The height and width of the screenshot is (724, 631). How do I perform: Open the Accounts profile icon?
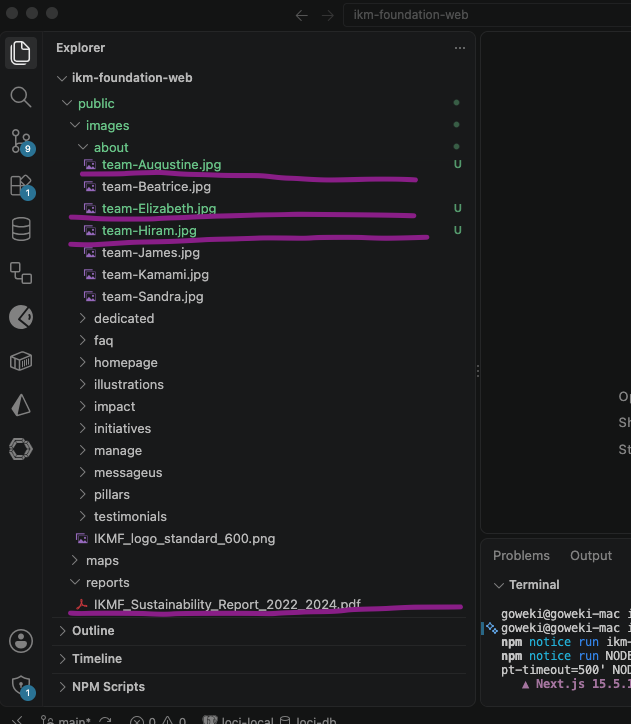pos(21,641)
